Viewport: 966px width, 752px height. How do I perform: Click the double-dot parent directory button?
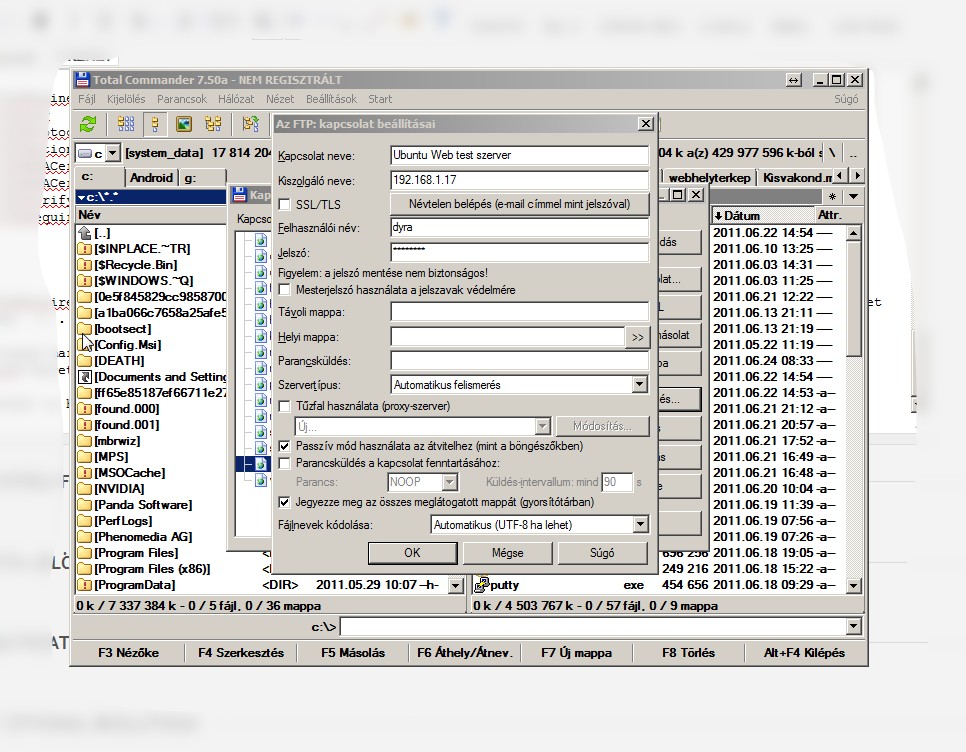(x=853, y=153)
